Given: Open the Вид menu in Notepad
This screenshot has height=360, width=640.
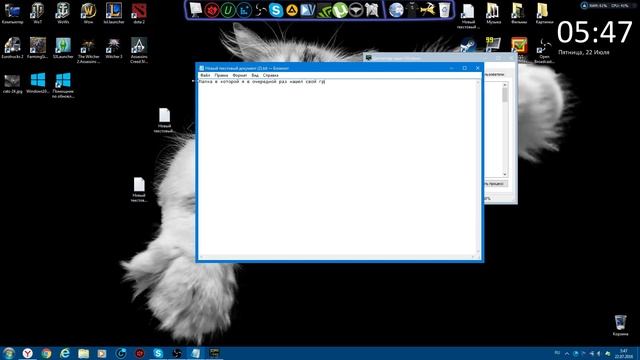Looking at the screenshot, I should coord(255,75).
